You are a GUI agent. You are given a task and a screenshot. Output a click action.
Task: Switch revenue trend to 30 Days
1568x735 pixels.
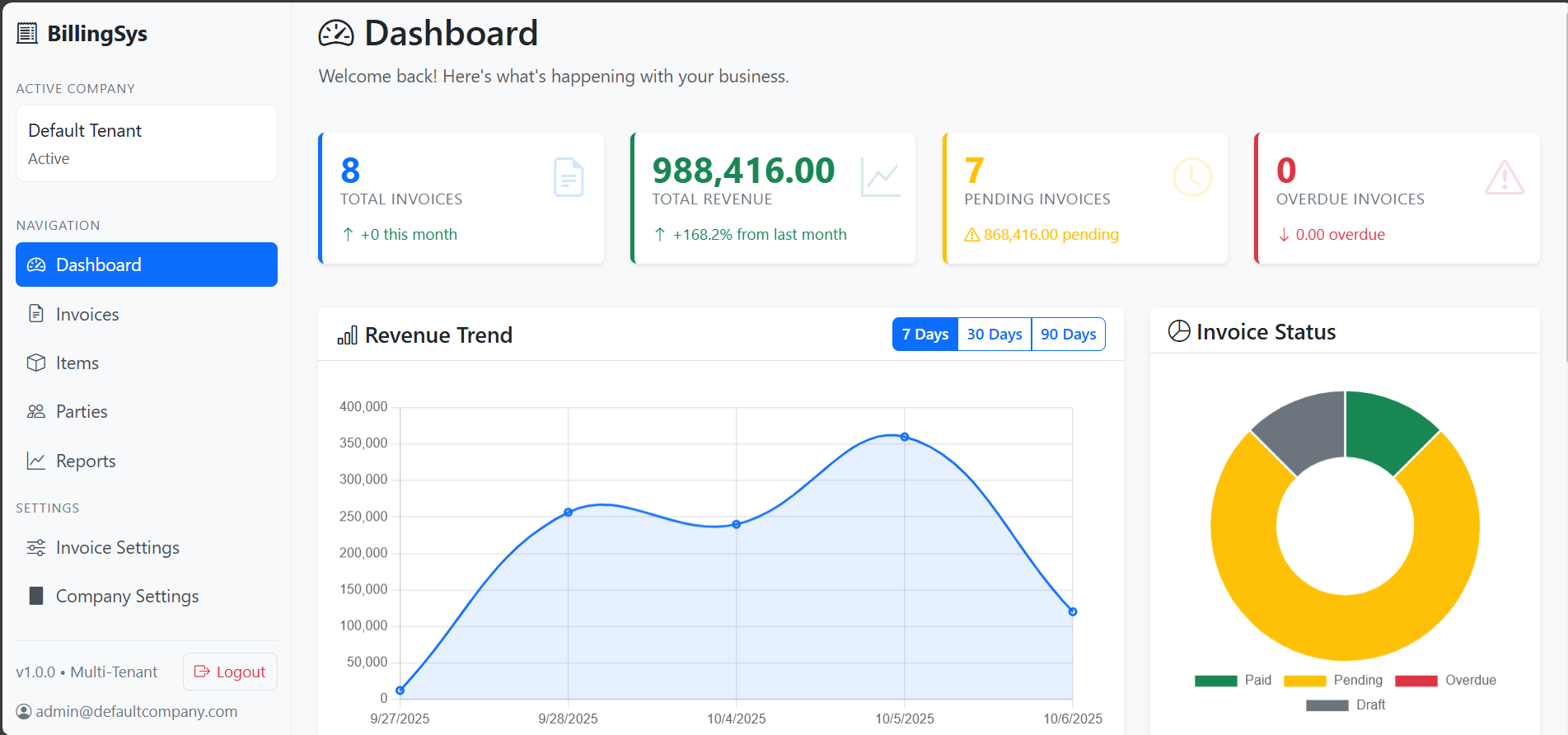(x=994, y=335)
